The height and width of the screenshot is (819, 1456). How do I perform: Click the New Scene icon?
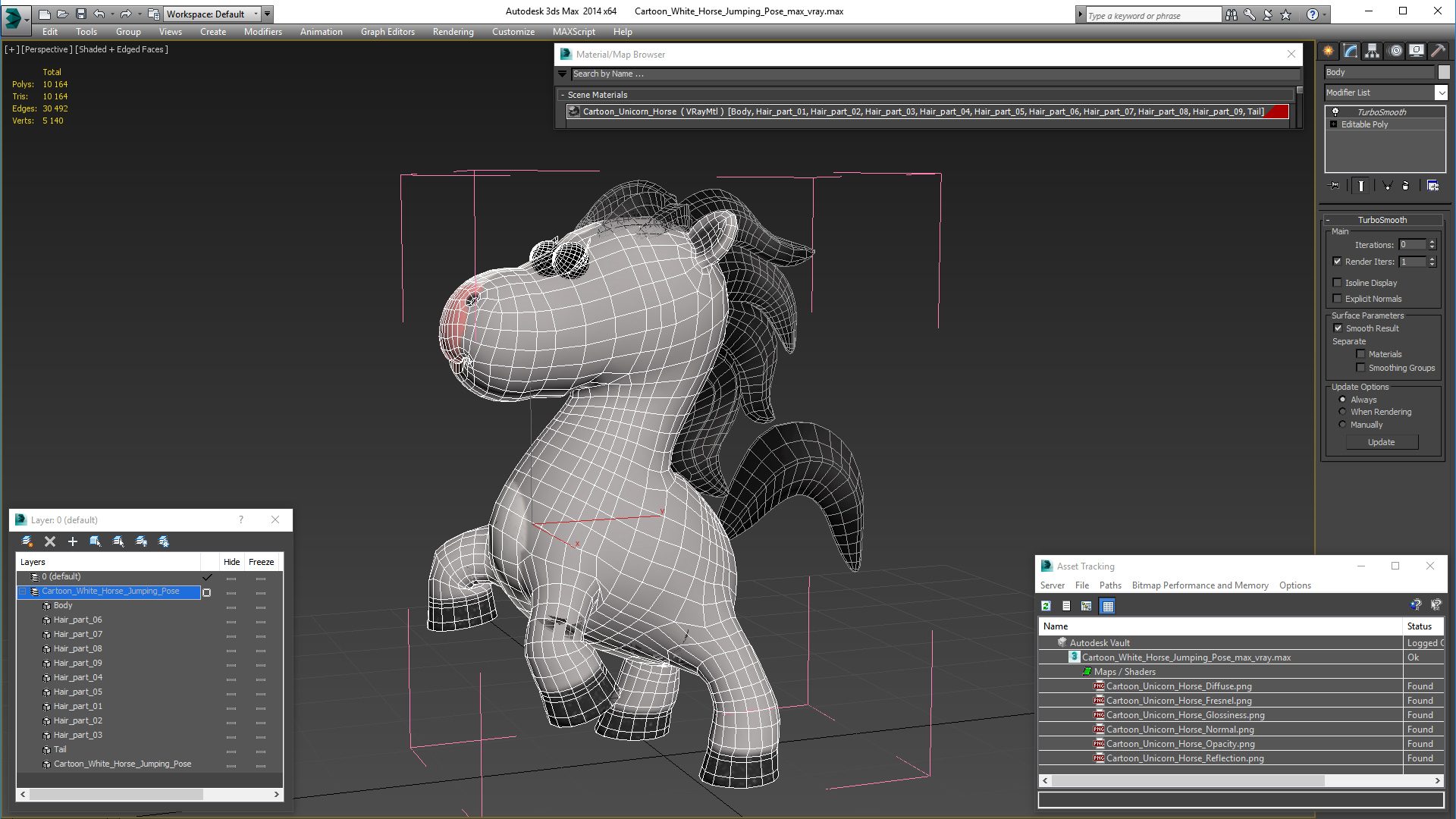45,14
